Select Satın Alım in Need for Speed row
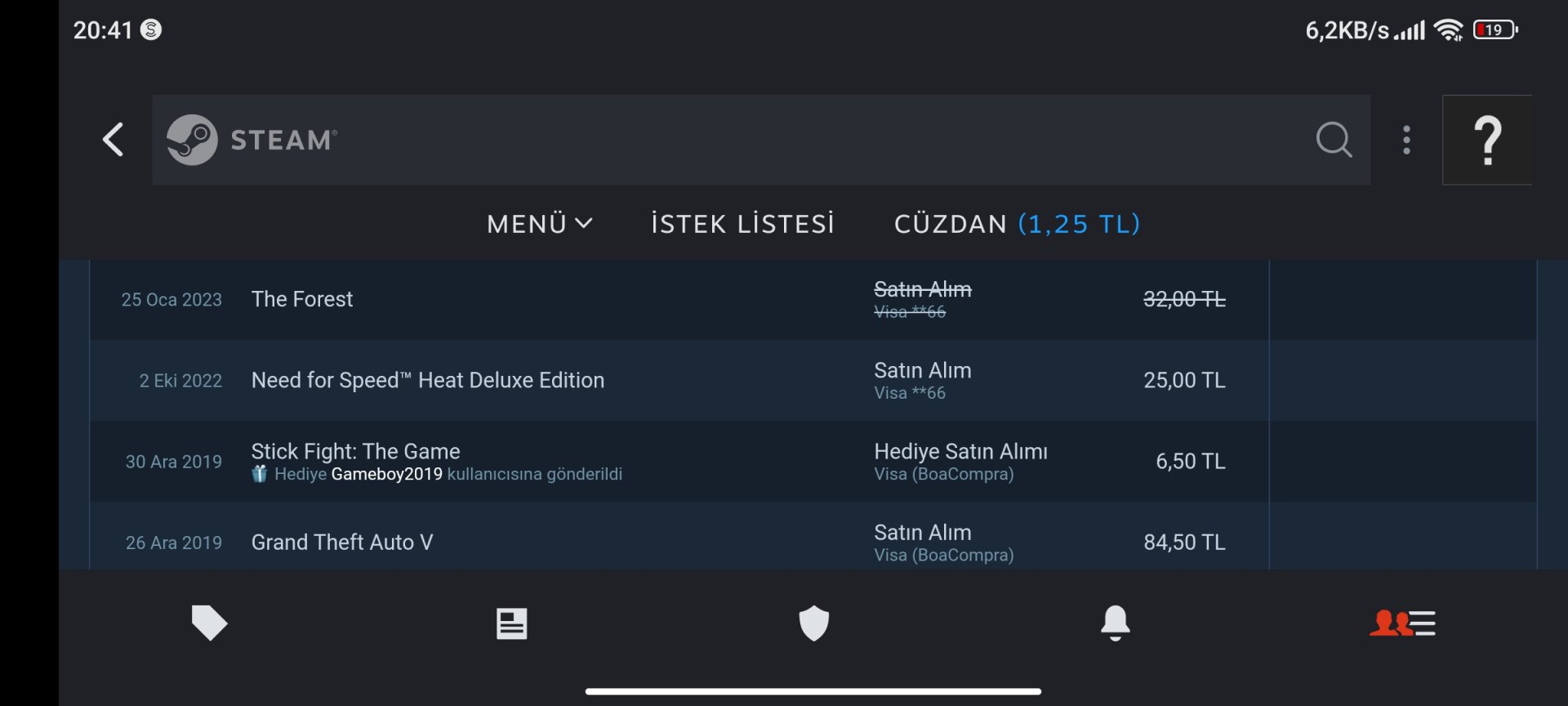Image resolution: width=1568 pixels, height=706 pixels. click(x=923, y=370)
